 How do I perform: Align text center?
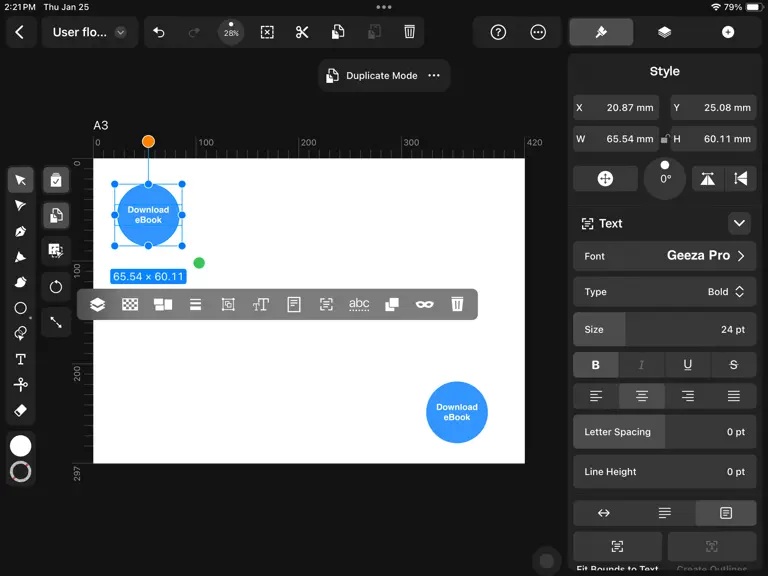642,396
